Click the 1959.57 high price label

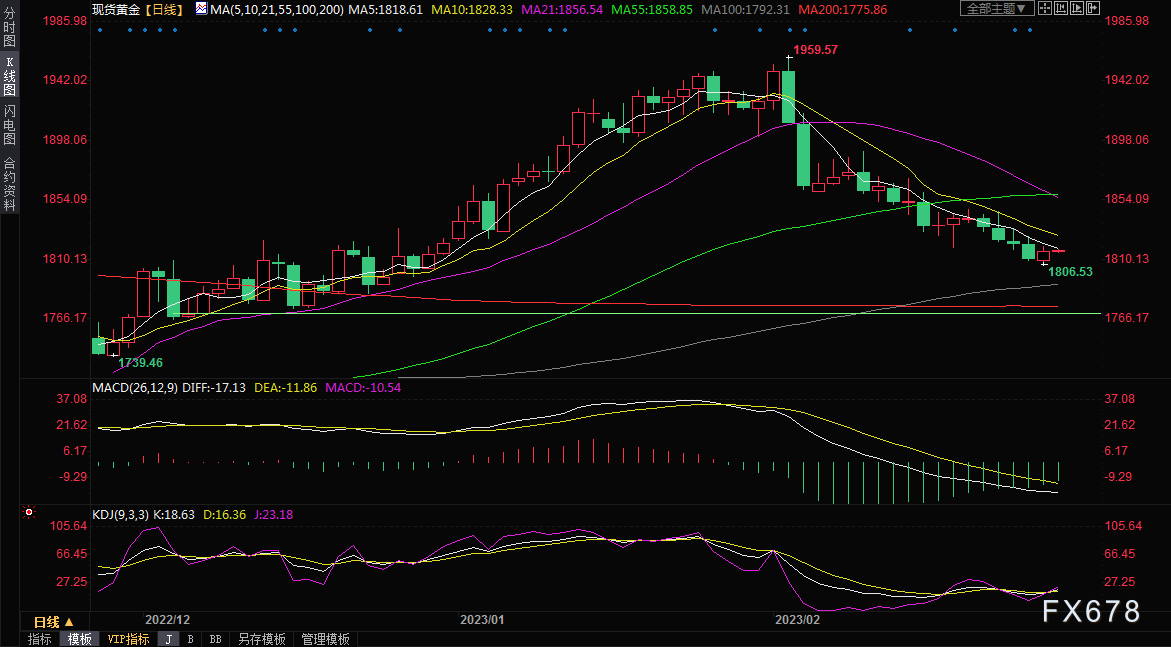pos(815,49)
